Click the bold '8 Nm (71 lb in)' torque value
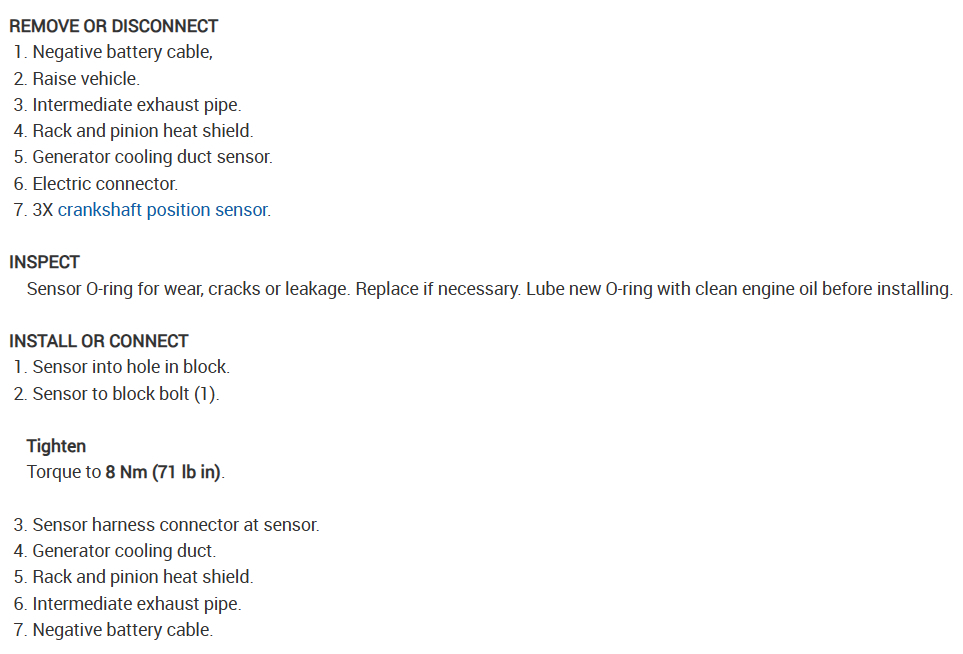963x654 pixels. [164, 472]
